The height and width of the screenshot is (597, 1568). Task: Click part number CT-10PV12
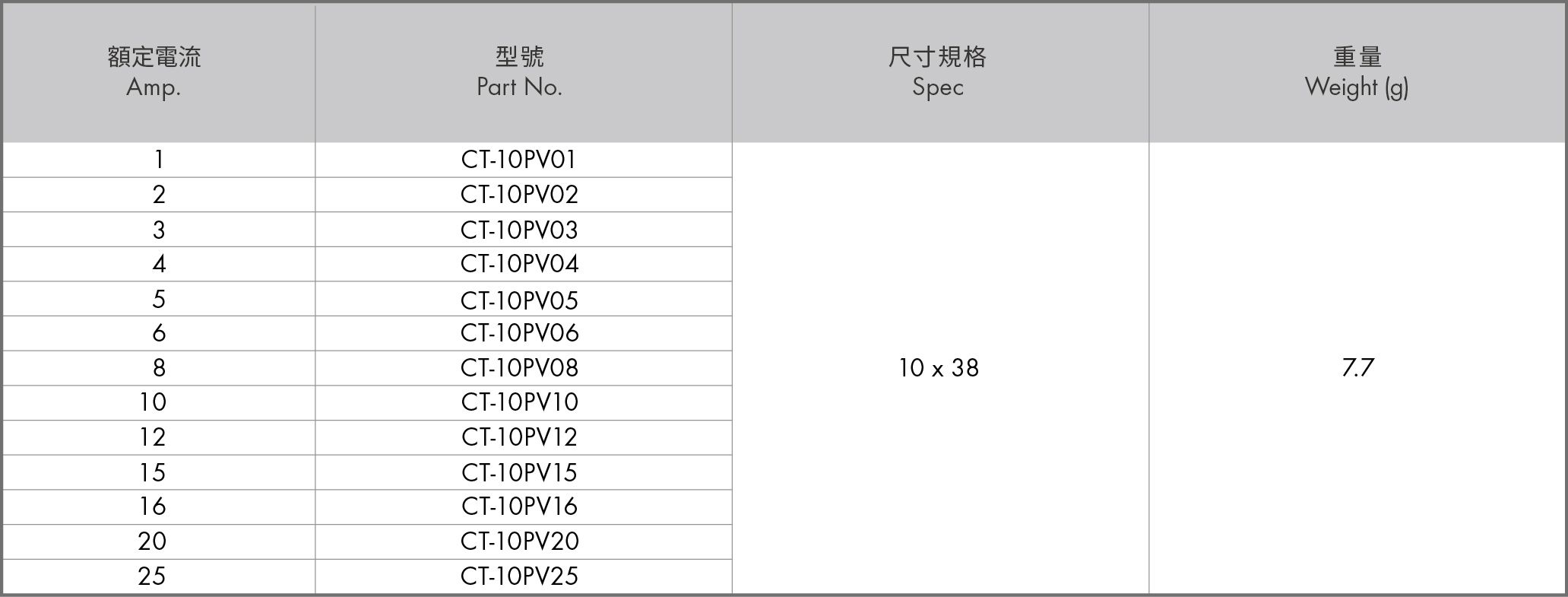point(520,437)
